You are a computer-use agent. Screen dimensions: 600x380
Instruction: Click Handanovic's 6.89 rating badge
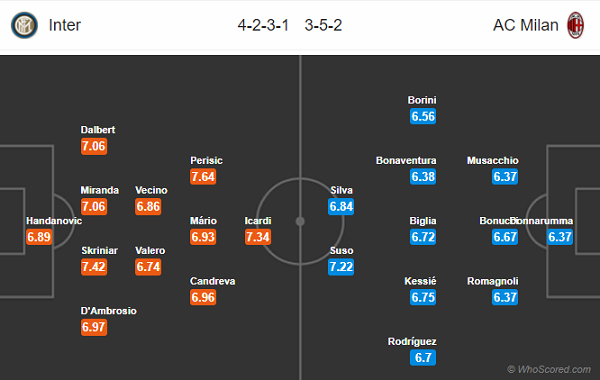(39, 237)
